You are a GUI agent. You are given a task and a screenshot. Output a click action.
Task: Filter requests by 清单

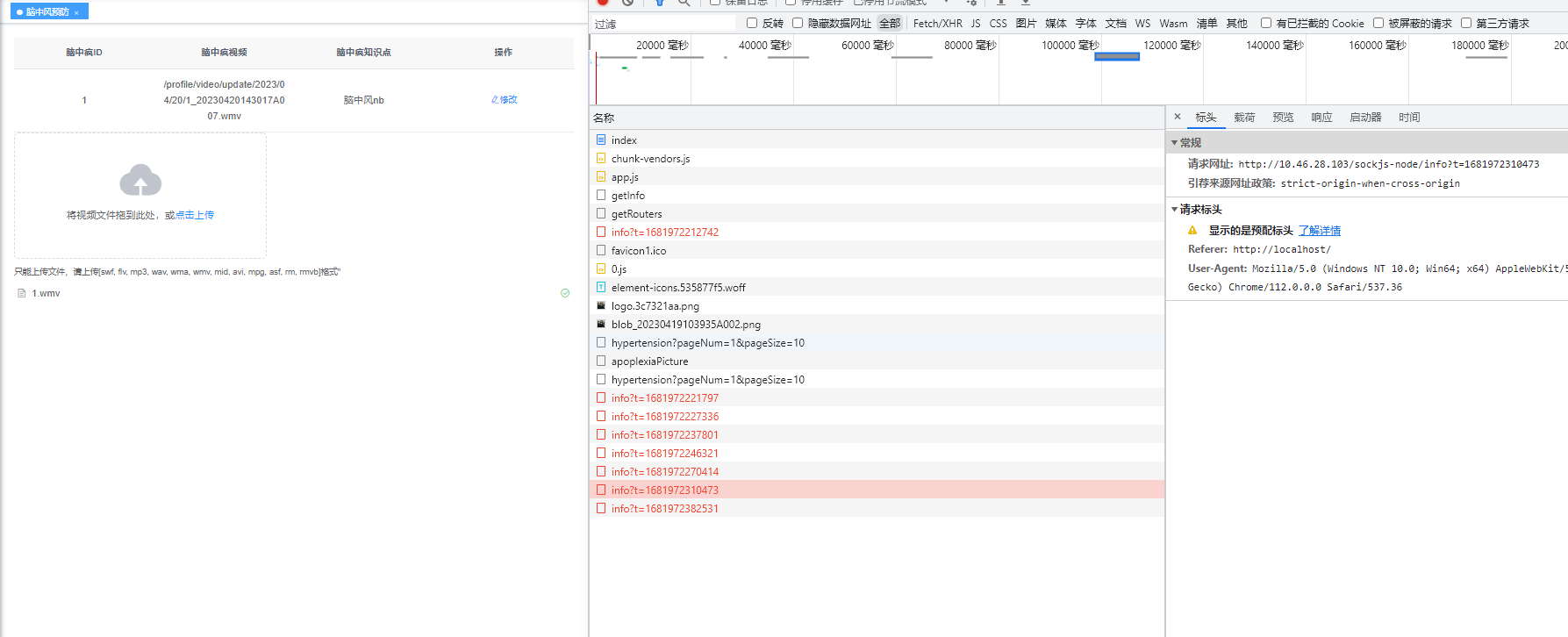pyautogui.click(x=1206, y=24)
